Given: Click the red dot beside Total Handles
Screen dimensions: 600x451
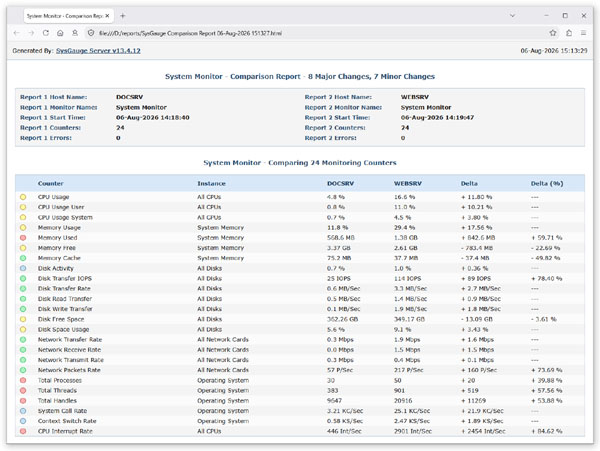Looking at the screenshot, I should pyautogui.click(x=23, y=401).
